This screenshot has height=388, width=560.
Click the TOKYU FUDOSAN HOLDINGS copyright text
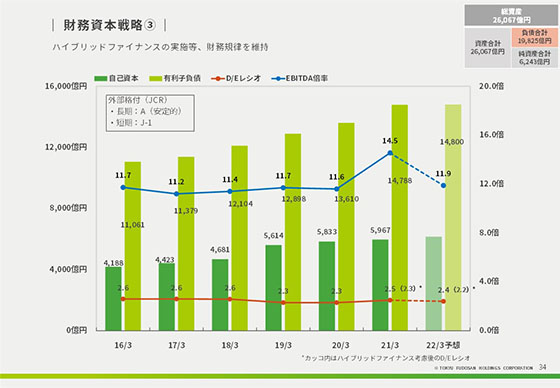click(484, 368)
